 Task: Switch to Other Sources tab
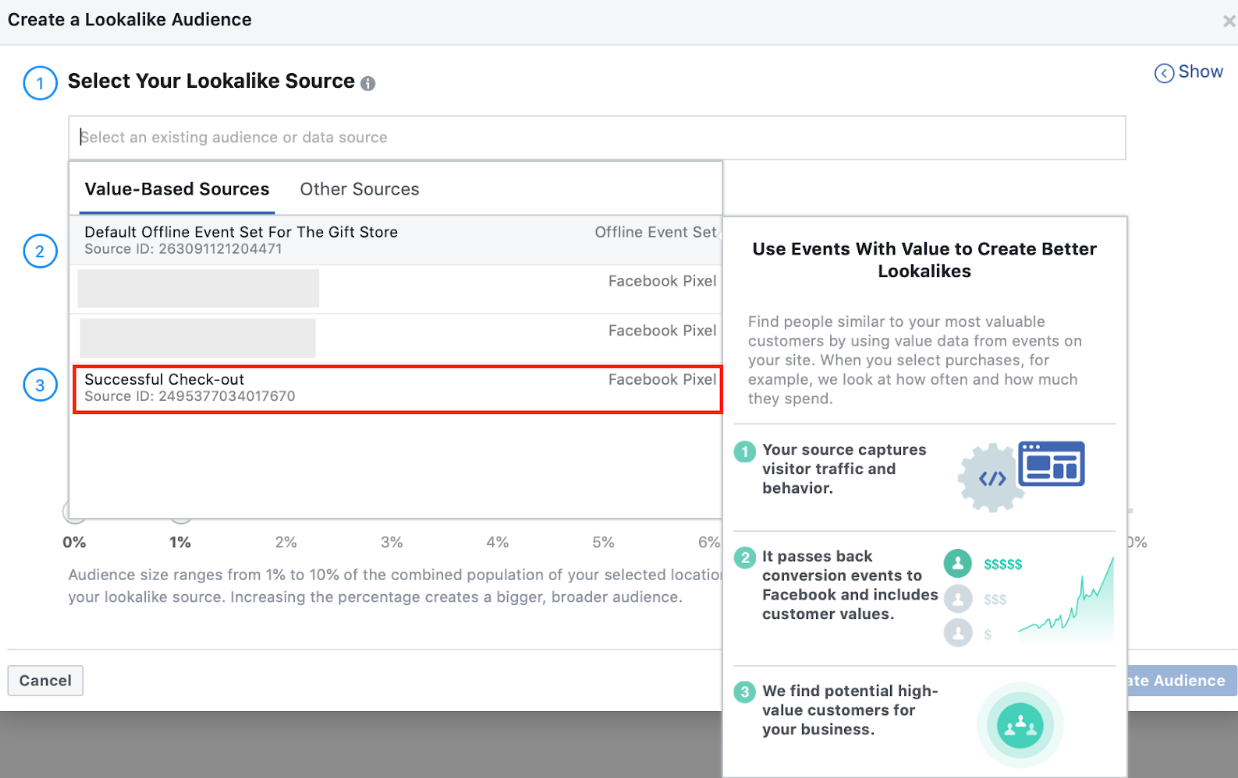click(x=359, y=189)
